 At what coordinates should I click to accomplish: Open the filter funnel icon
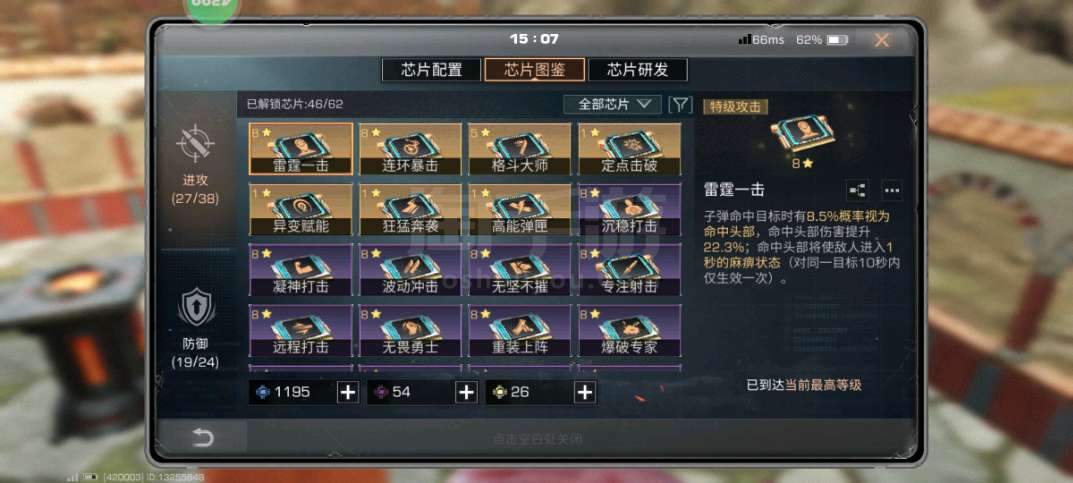click(680, 105)
